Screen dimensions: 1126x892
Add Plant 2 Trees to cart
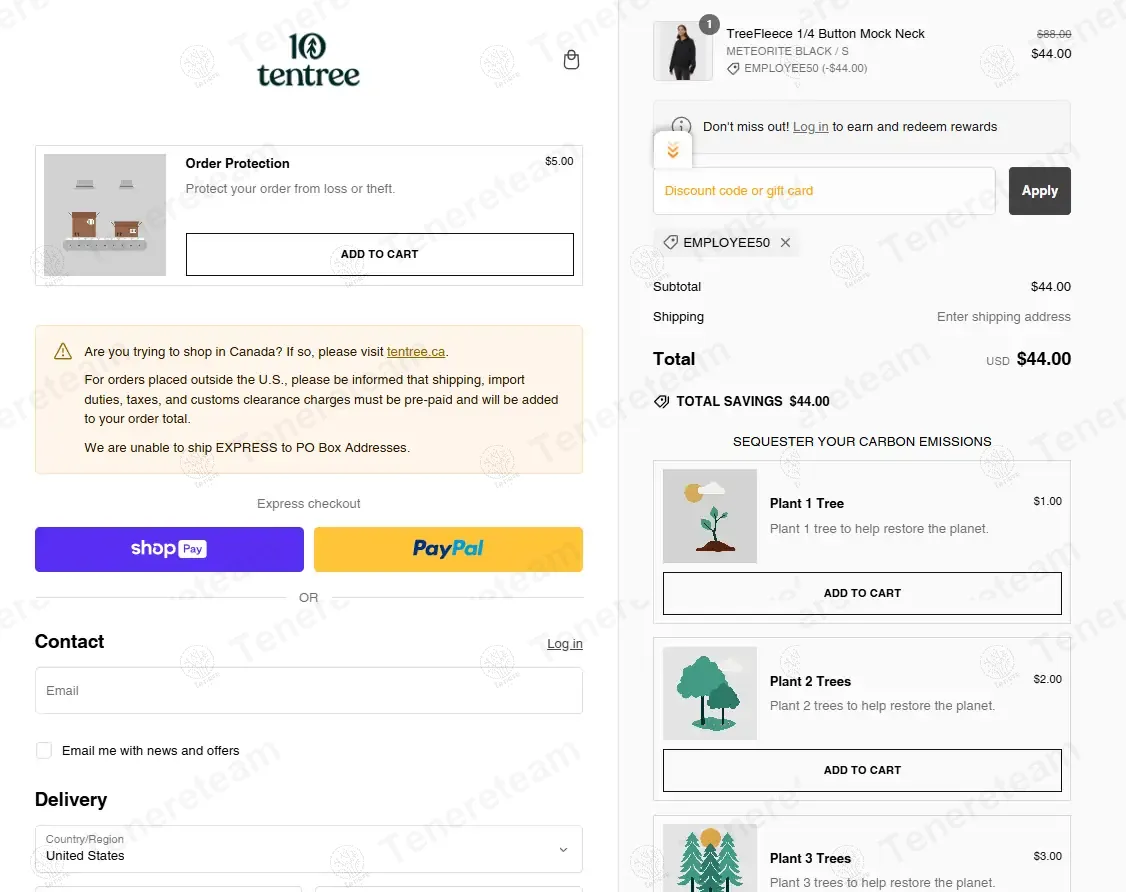click(862, 770)
